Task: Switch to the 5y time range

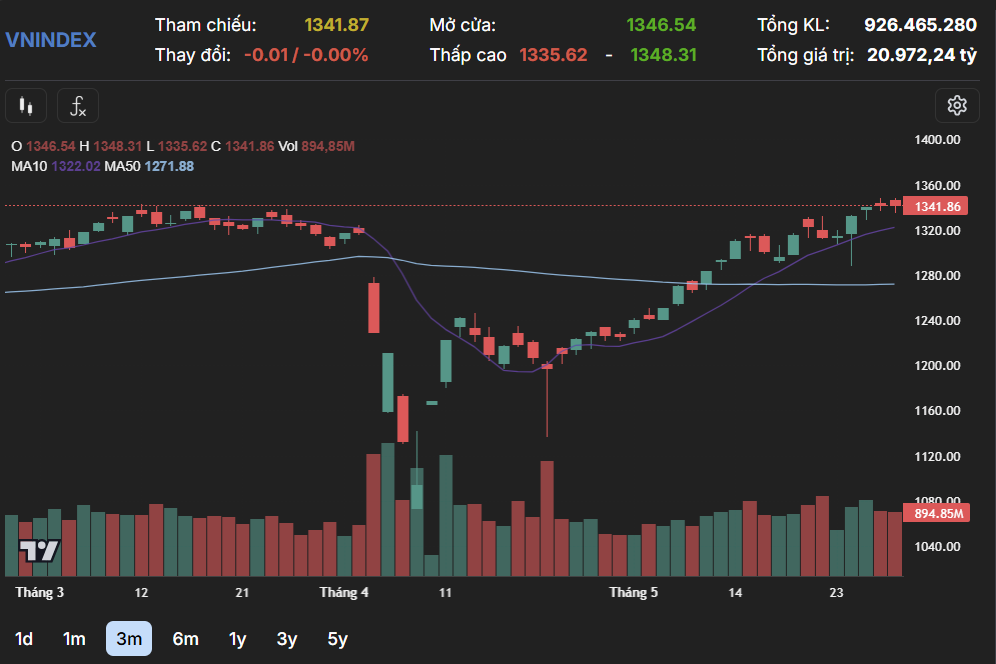Action: (x=337, y=639)
